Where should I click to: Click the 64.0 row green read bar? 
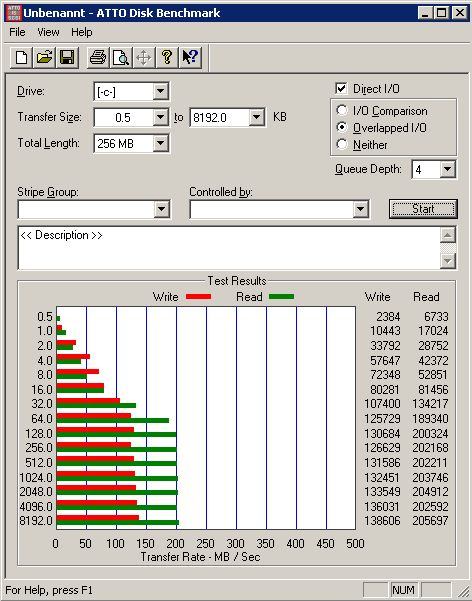(113, 420)
